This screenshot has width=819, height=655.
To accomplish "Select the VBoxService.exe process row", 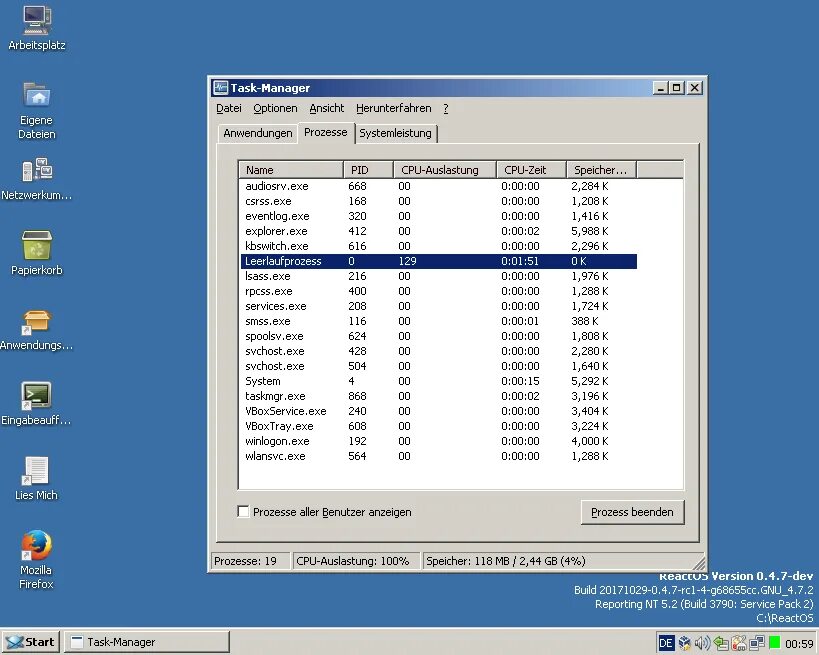I will point(439,411).
